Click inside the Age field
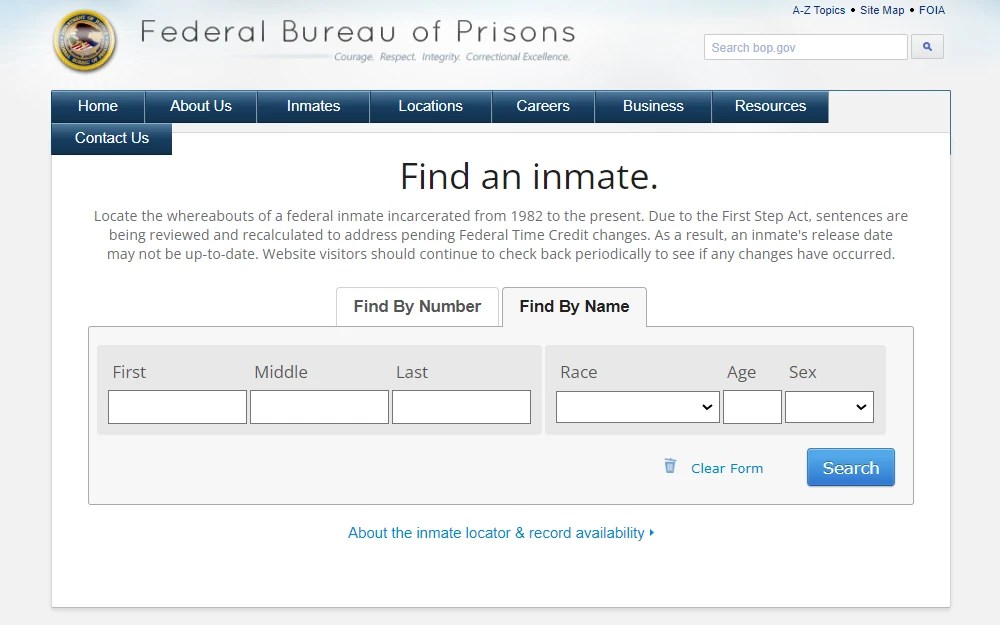The width and height of the screenshot is (1000, 625). (752, 406)
